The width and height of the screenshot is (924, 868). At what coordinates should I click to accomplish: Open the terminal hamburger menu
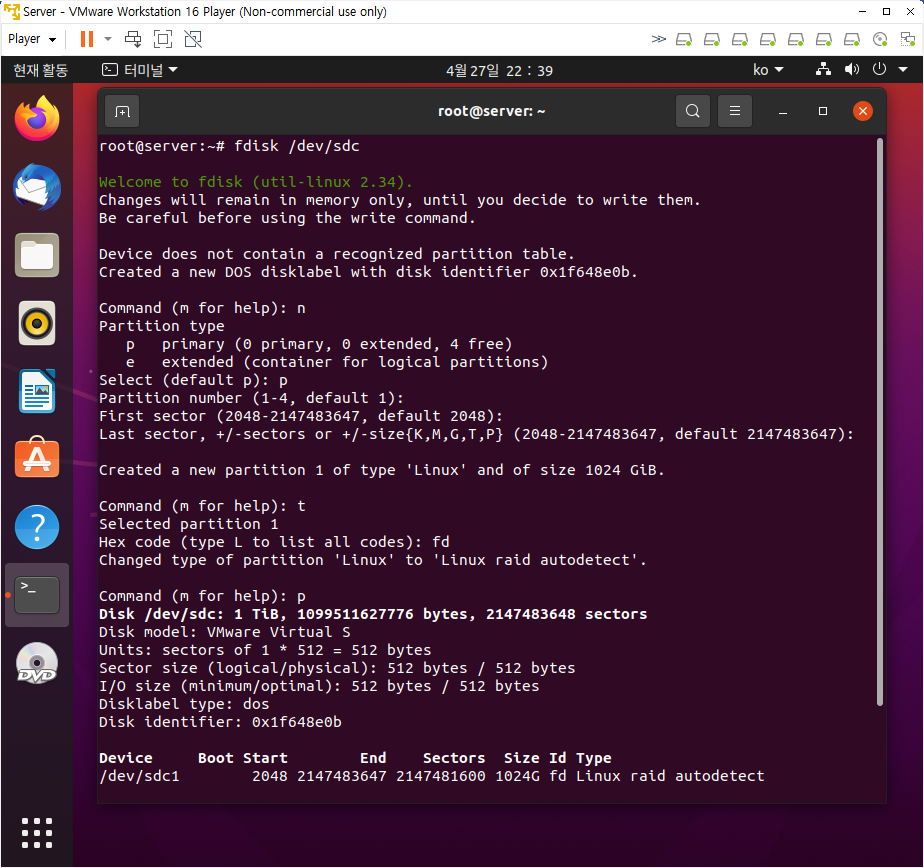coord(735,111)
